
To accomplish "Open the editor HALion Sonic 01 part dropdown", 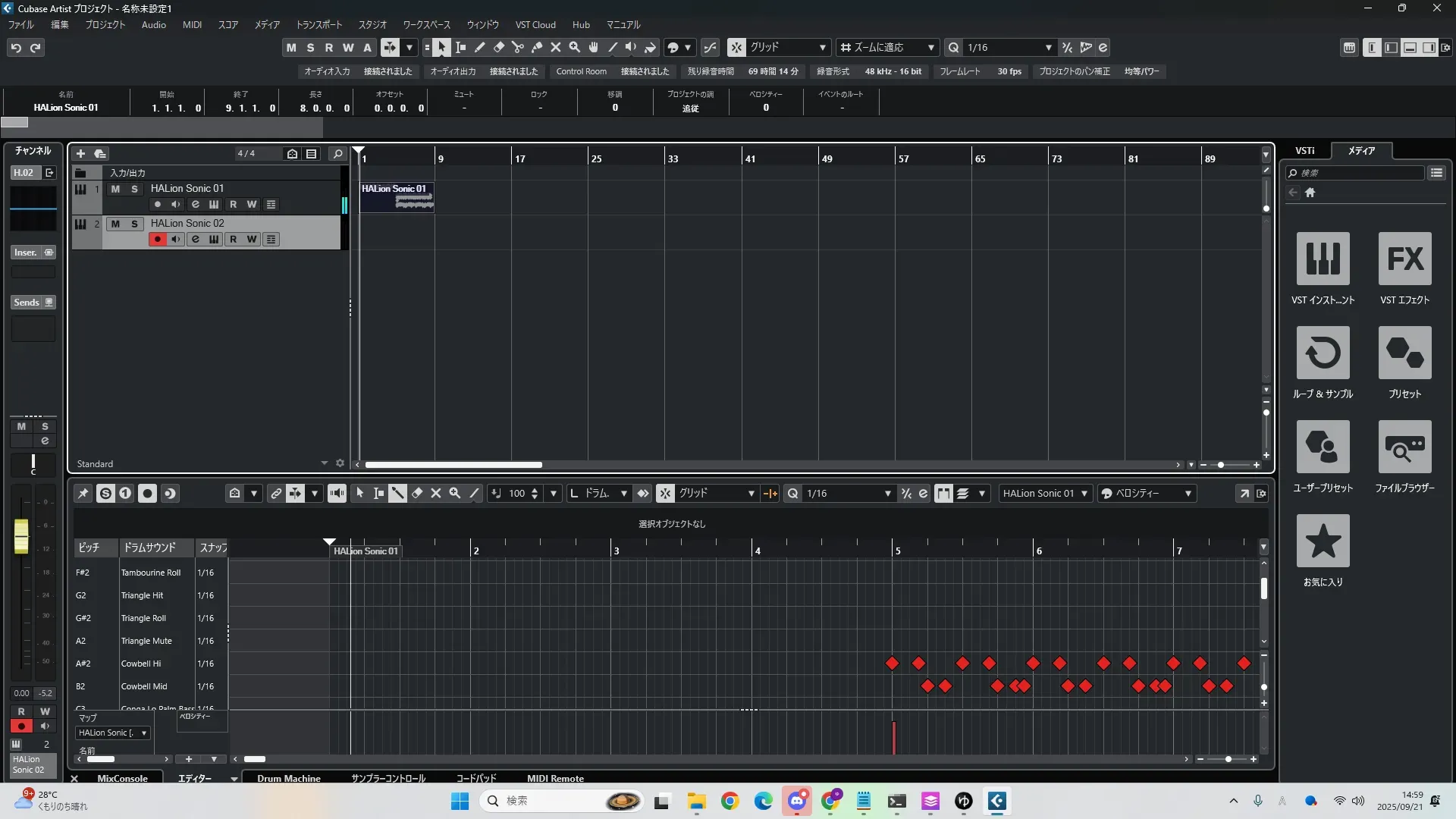I will (1045, 494).
